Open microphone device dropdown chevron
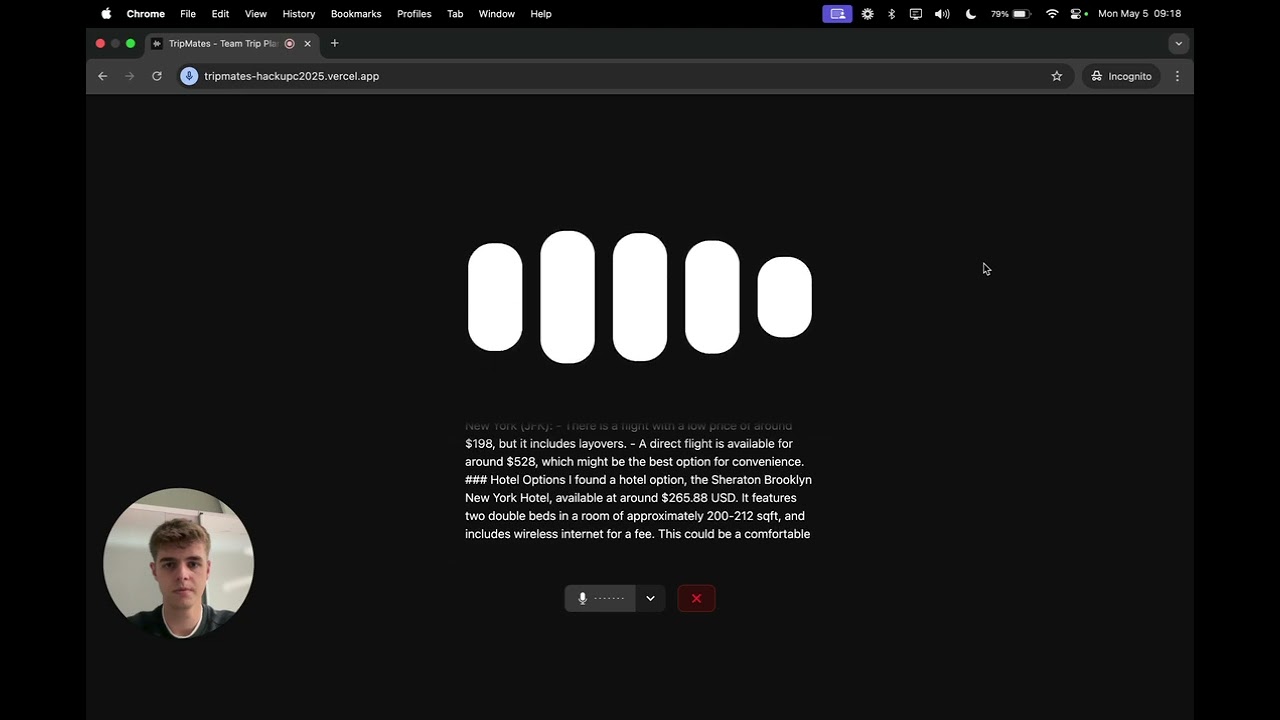This screenshot has width=1280, height=720. pyautogui.click(x=650, y=598)
